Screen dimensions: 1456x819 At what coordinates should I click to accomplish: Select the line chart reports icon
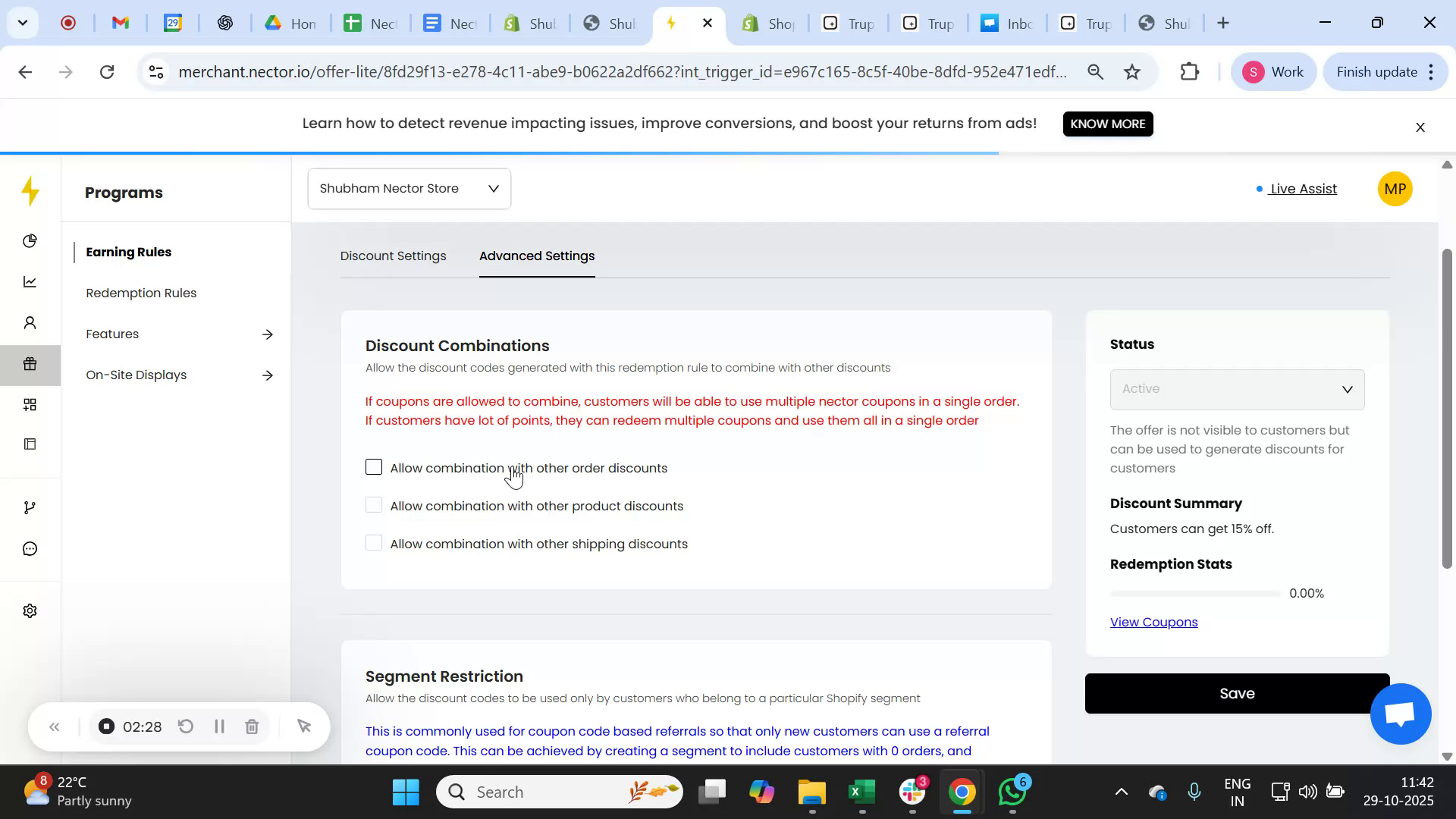[30, 281]
